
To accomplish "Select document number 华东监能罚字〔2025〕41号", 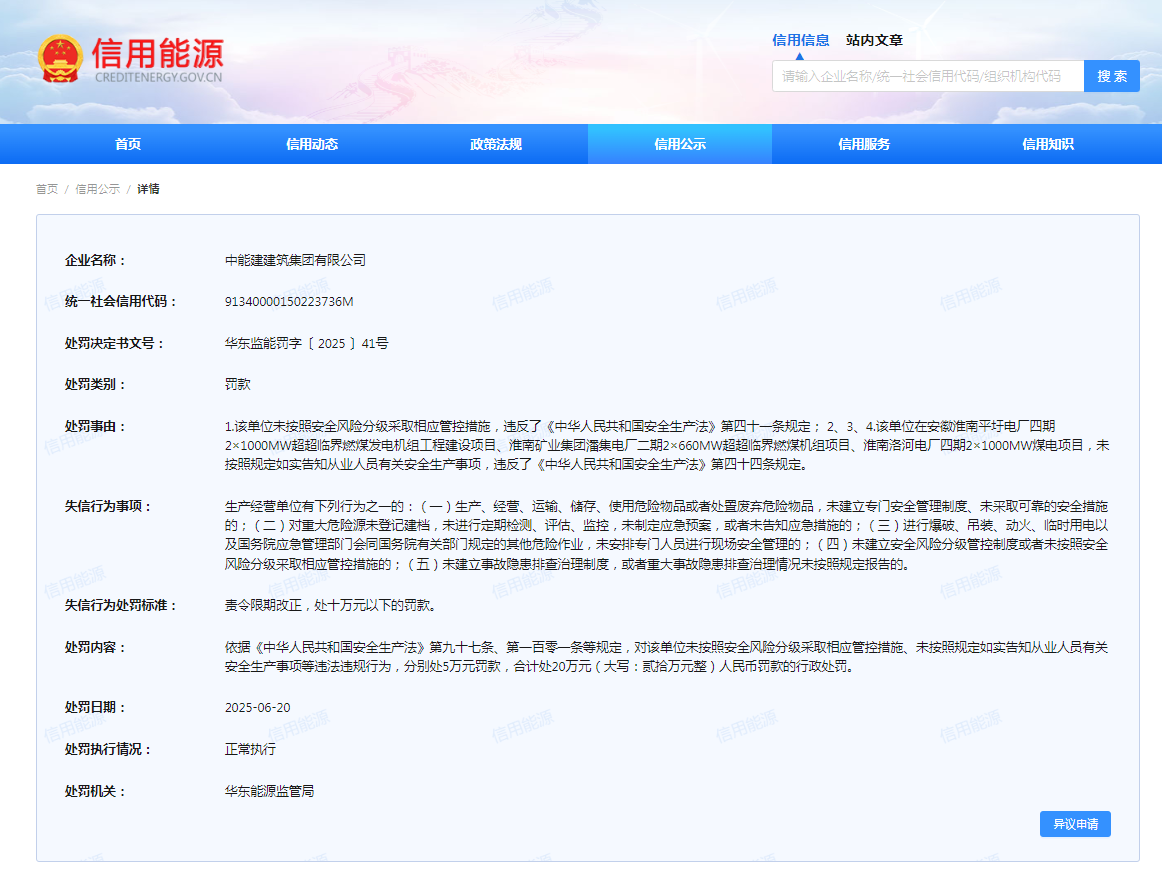I will pos(307,343).
